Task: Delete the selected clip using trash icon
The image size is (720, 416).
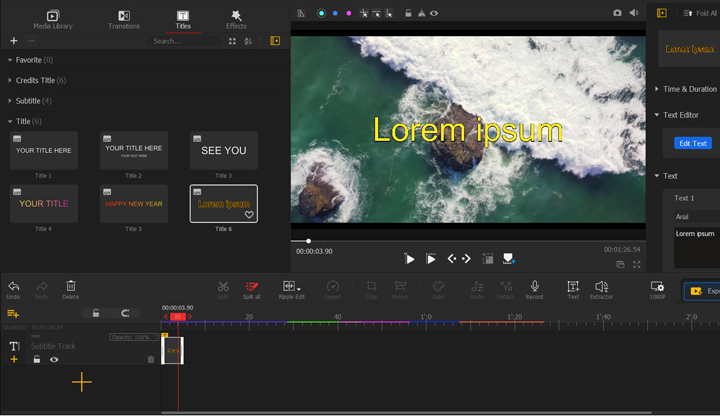Action: pyautogui.click(x=70, y=287)
